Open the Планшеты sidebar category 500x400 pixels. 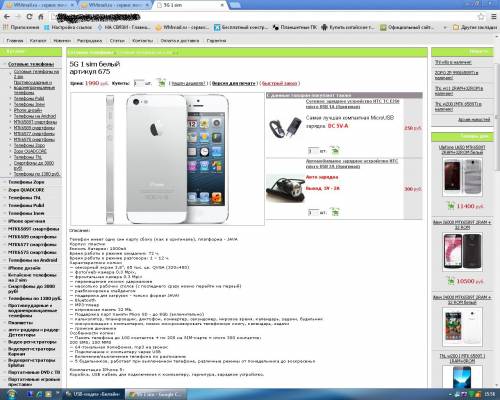[20, 323]
